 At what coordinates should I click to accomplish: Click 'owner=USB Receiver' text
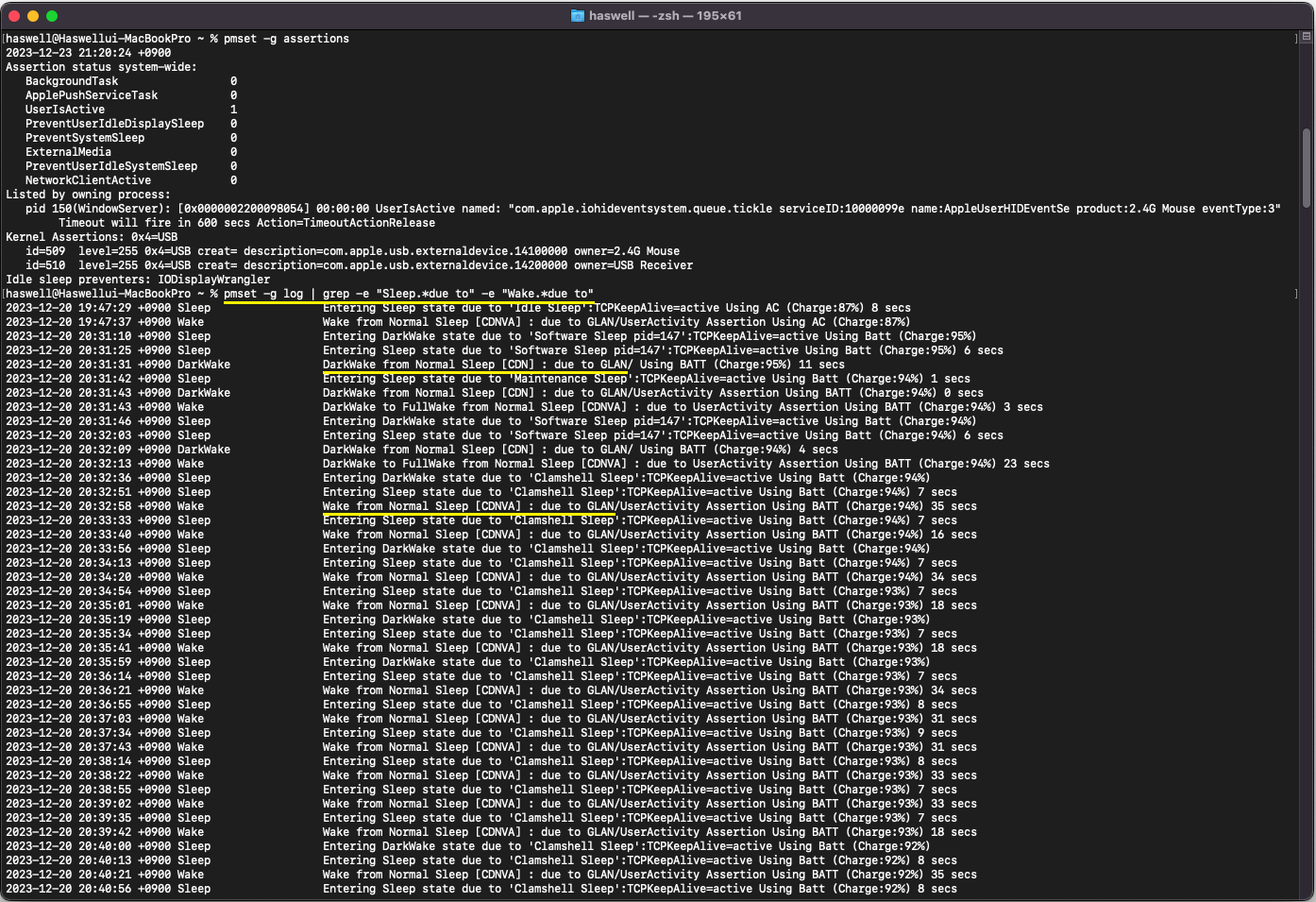point(633,265)
